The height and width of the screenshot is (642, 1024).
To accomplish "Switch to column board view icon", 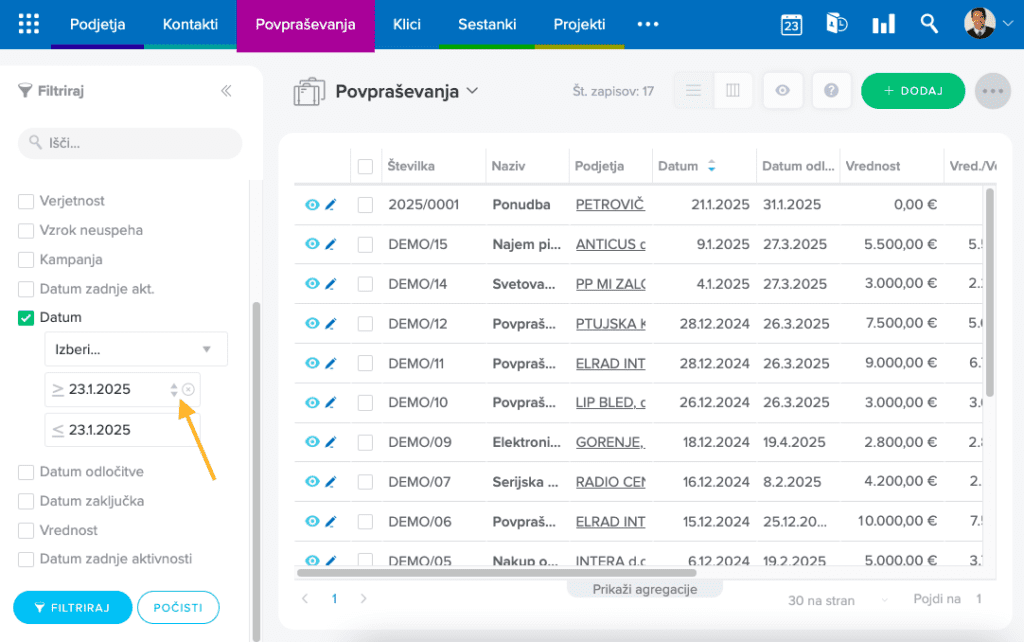I will pyautogui.click(x=733, y=91).
